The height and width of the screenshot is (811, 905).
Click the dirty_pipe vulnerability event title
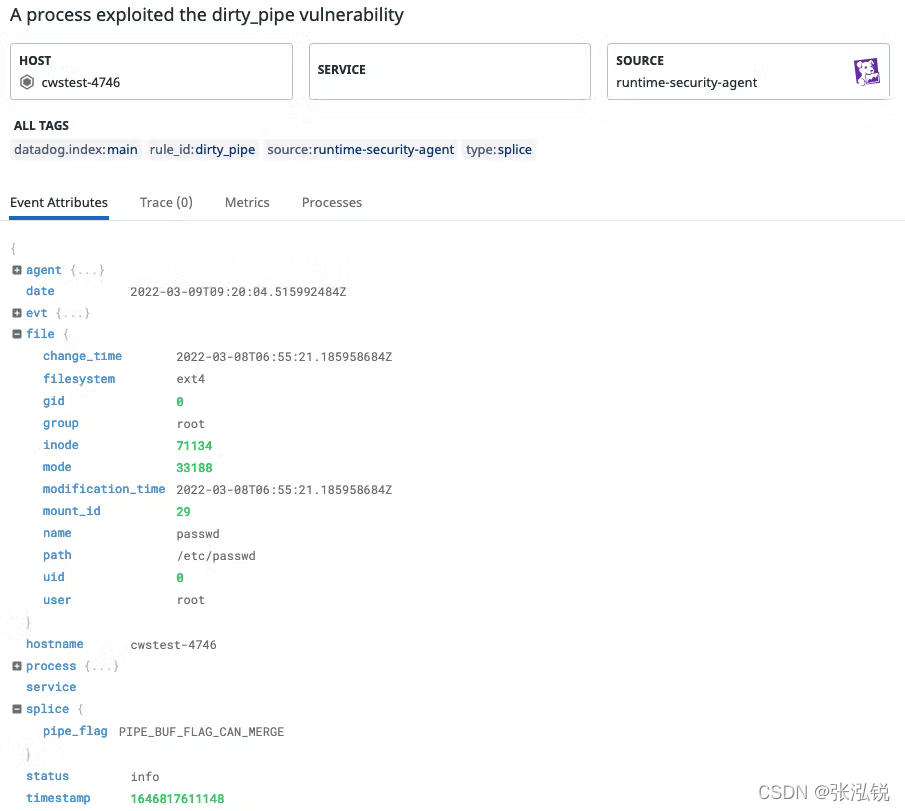pos(207,15)
